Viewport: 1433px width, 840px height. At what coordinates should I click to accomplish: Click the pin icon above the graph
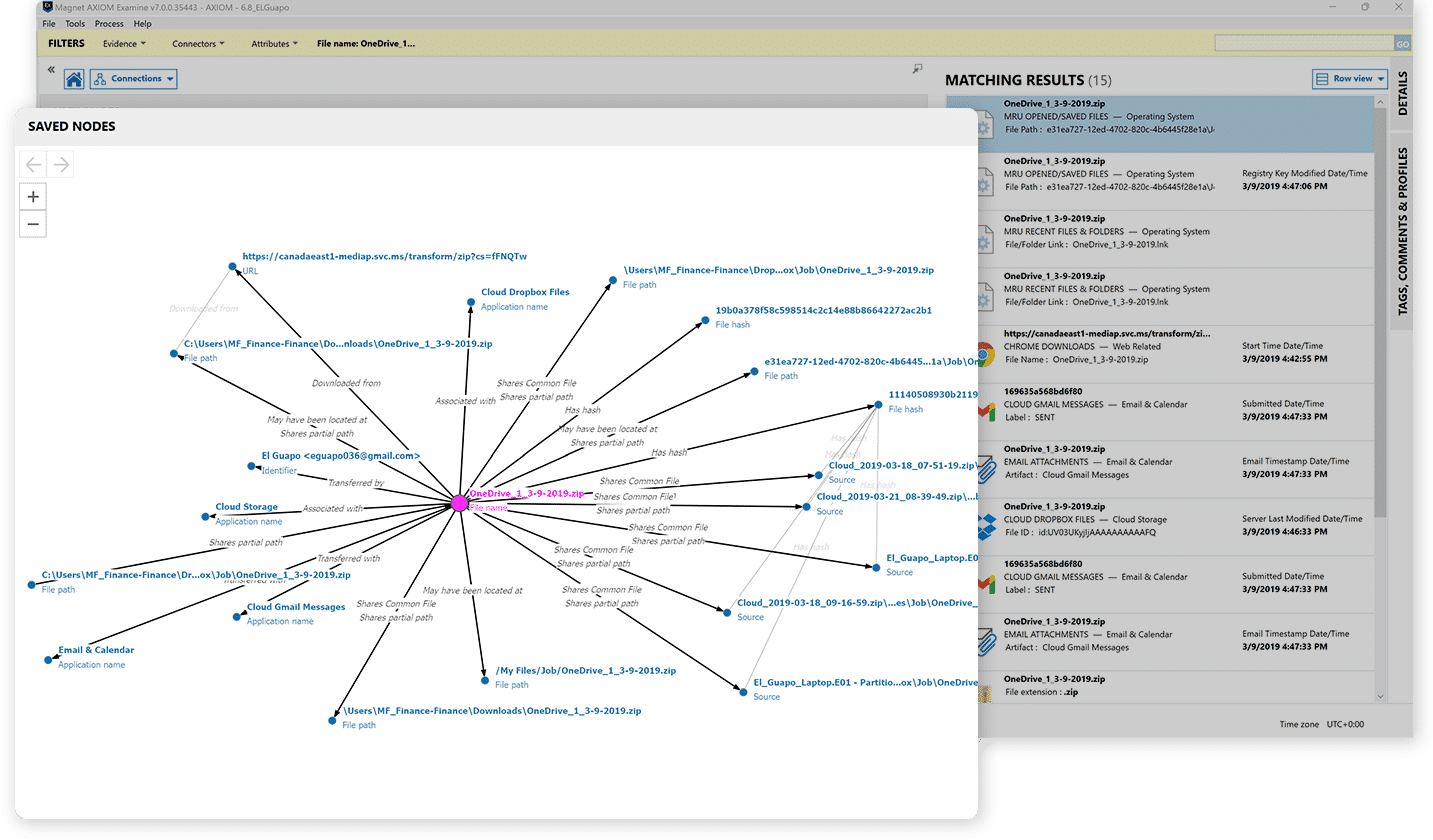(x=918, y=69)
